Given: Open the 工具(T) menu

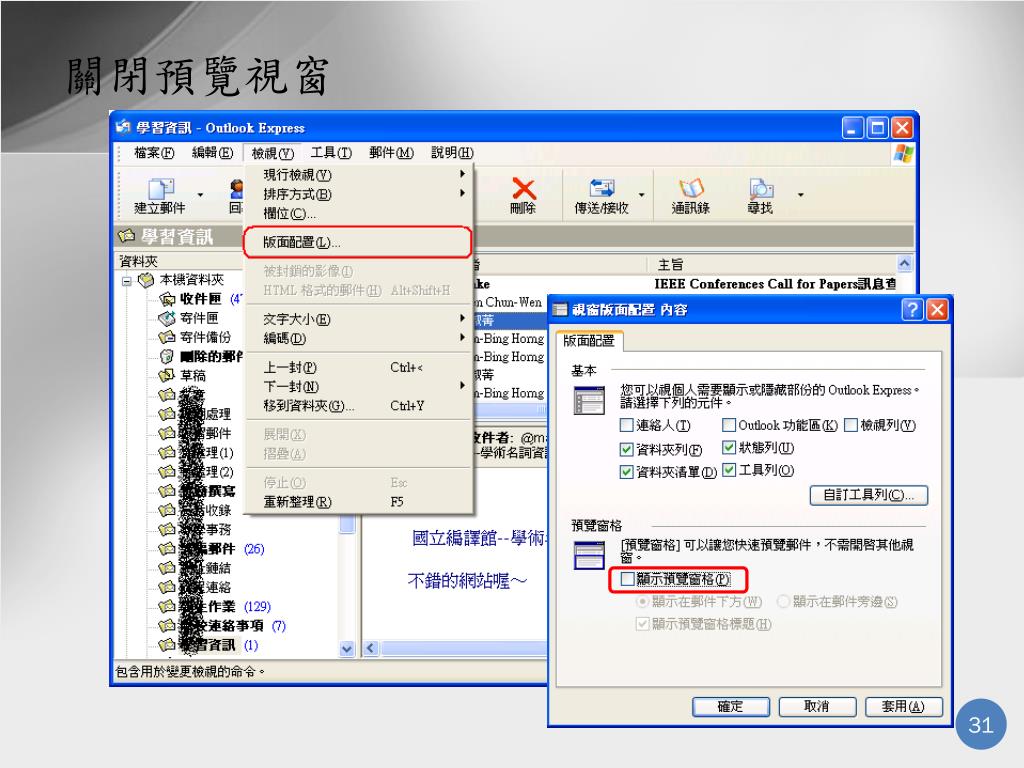Looking at the screenshot, I should [x=331, y=153].
